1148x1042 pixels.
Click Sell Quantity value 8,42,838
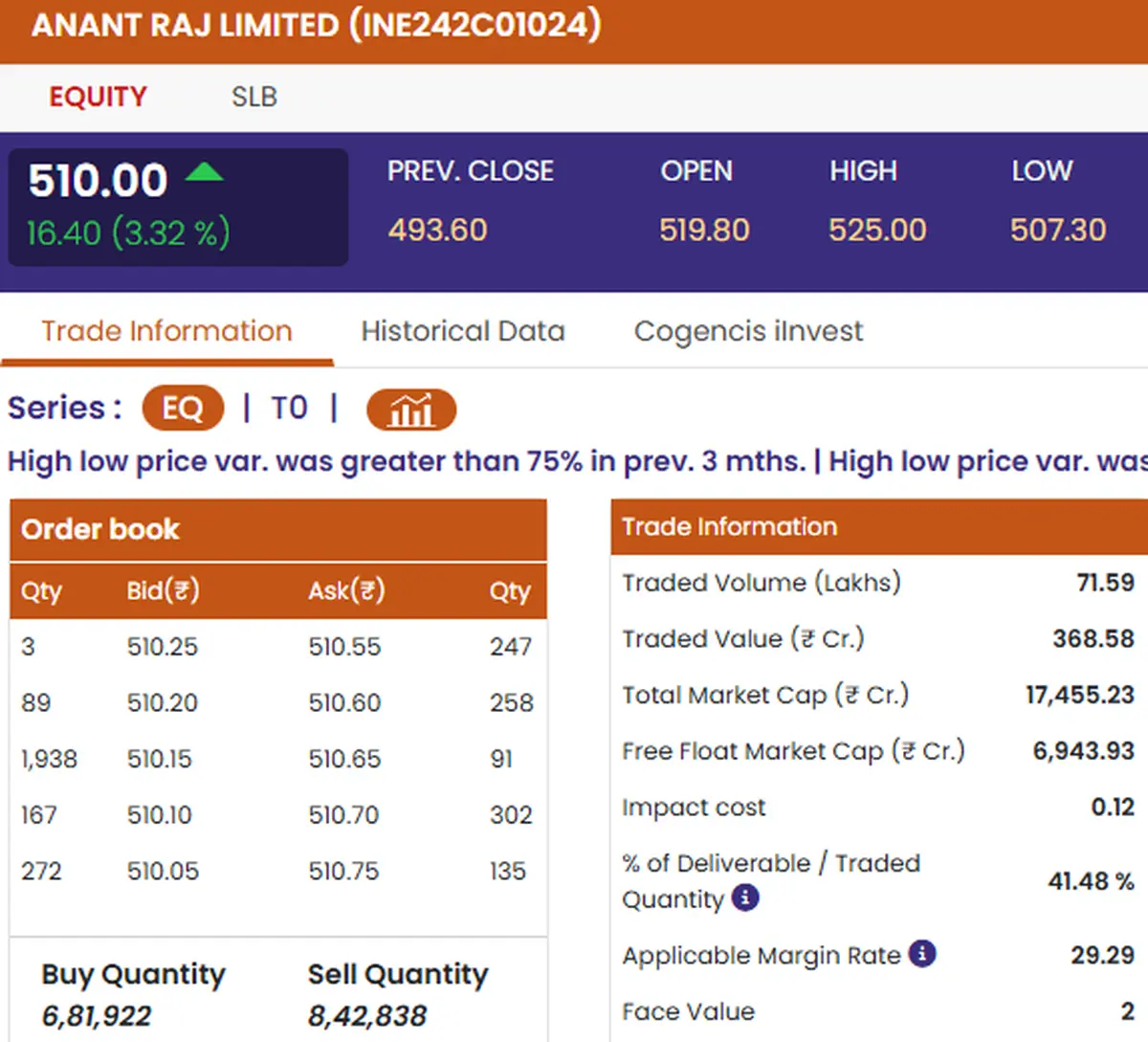[x=367, y=1016]
